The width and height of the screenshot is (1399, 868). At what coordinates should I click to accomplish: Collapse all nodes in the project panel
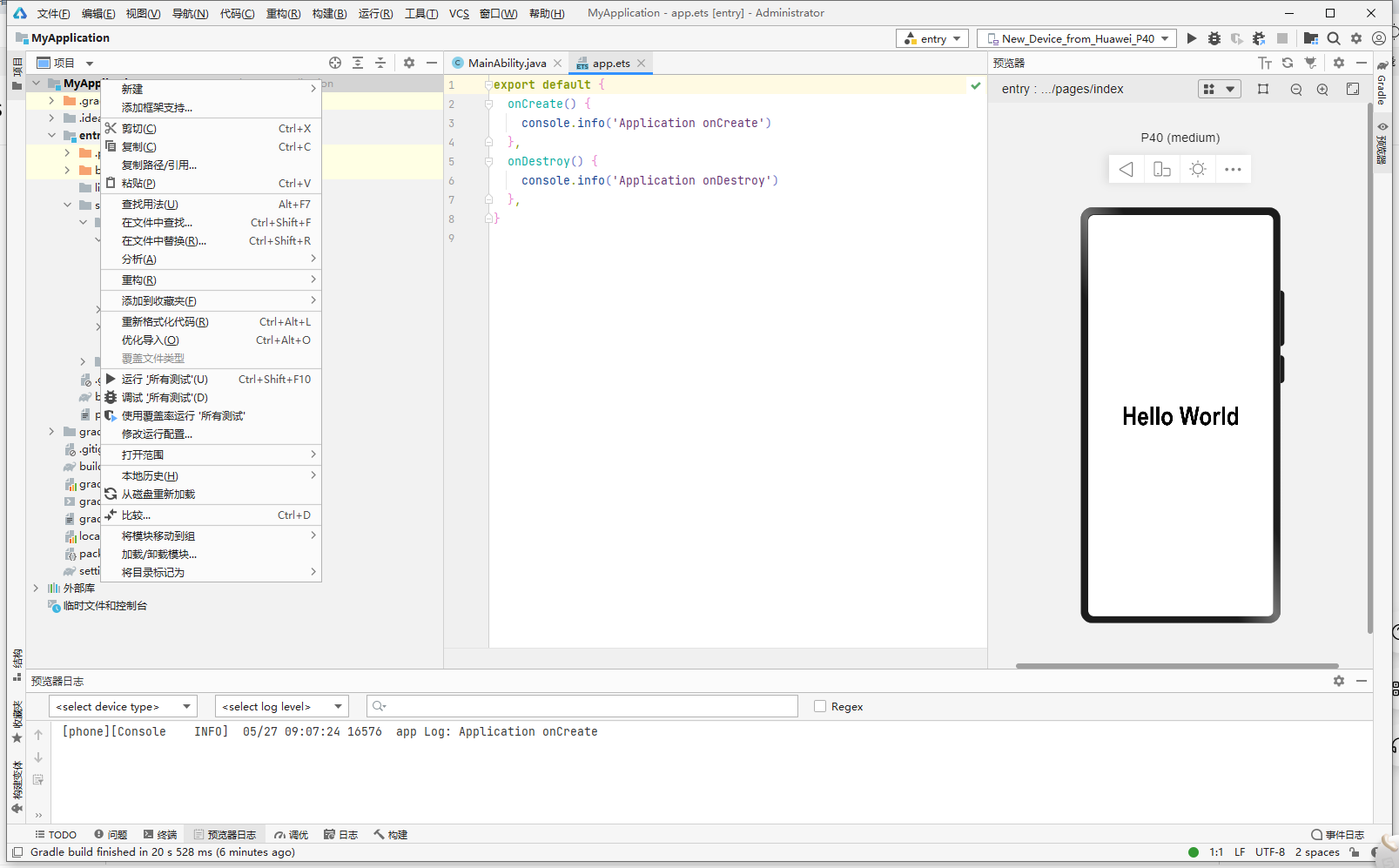point(380,63)
